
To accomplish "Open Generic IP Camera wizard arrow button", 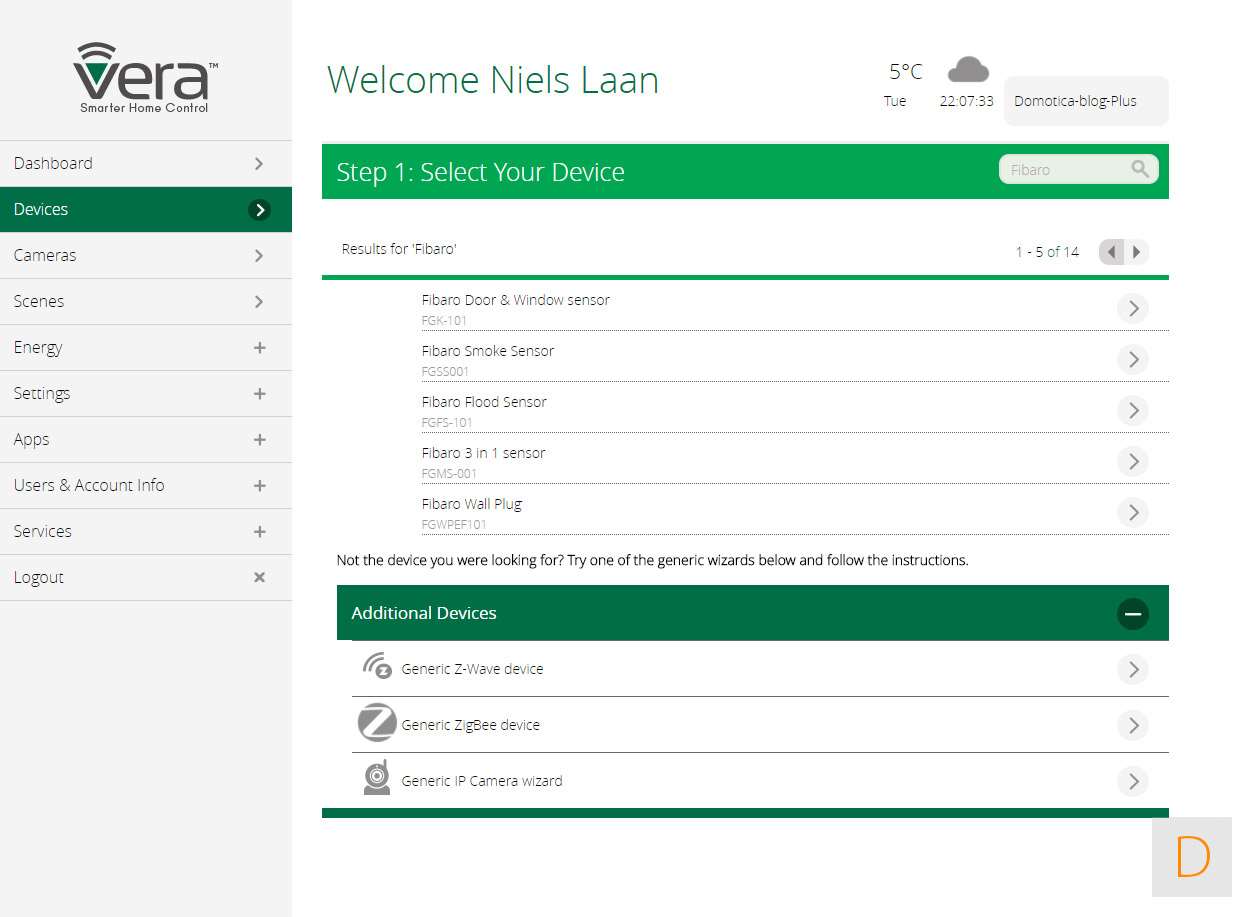I will pyautogui.click(x=1133, y=781).
